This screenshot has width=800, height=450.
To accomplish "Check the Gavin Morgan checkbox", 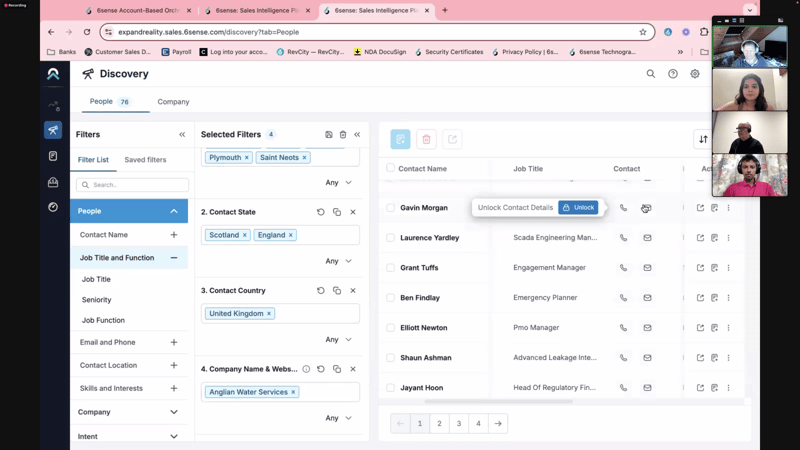I will [x=390, y=208].
